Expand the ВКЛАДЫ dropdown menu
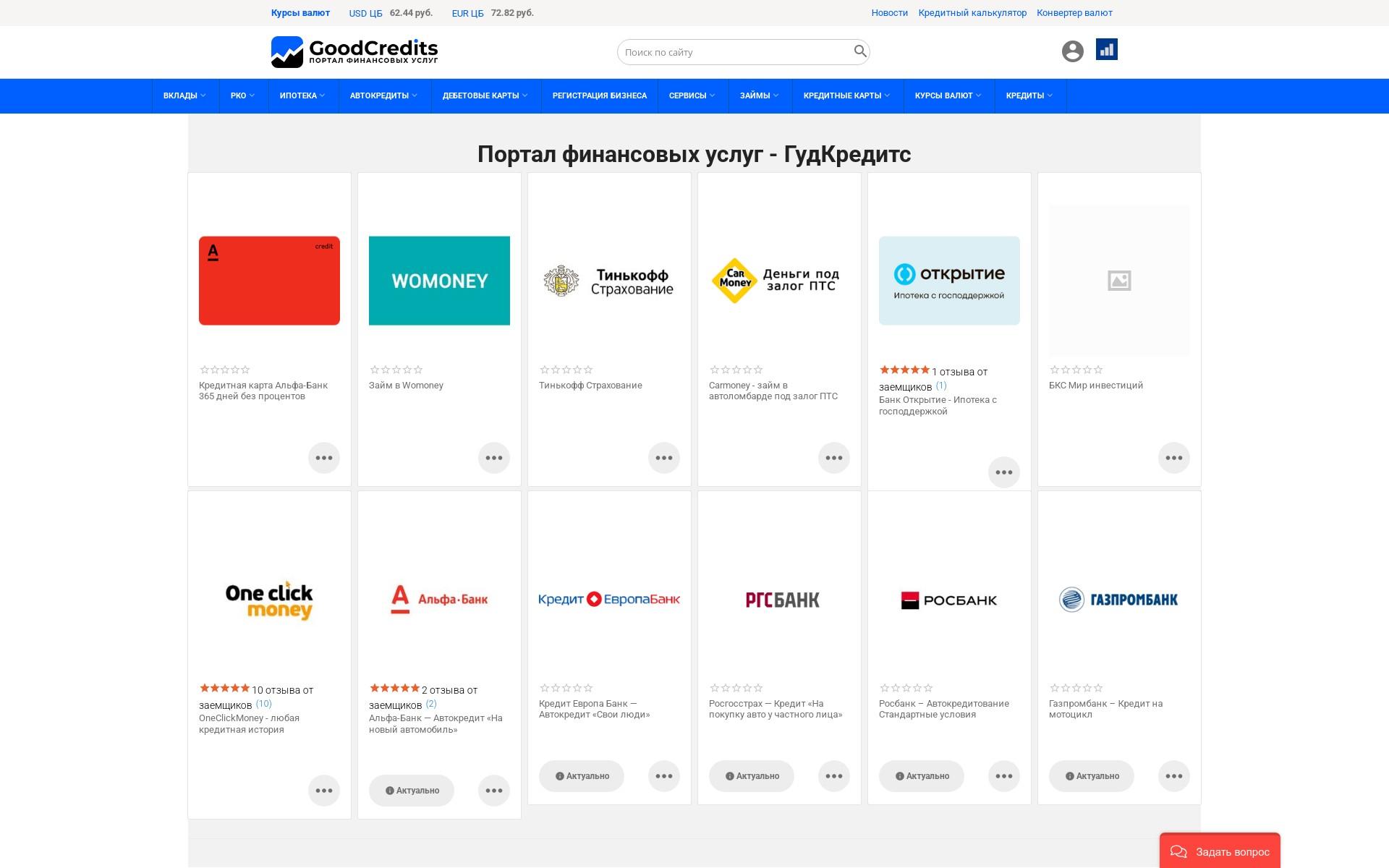The height and width of the screenshot is (868, 1389). point(185,95)
